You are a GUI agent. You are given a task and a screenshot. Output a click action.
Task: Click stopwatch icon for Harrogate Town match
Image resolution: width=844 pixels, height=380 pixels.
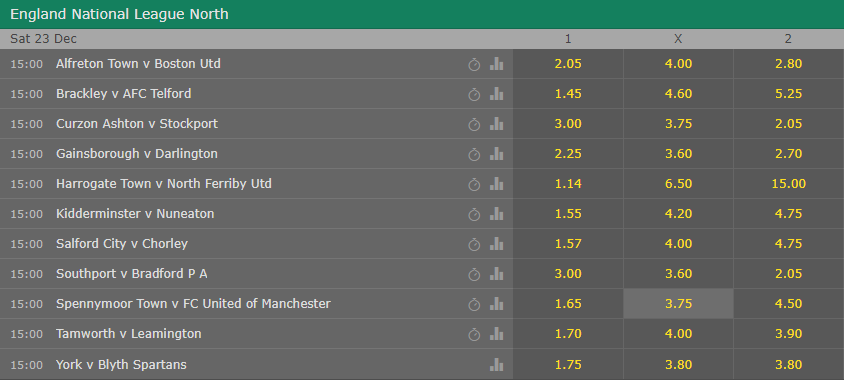[474, 185]
